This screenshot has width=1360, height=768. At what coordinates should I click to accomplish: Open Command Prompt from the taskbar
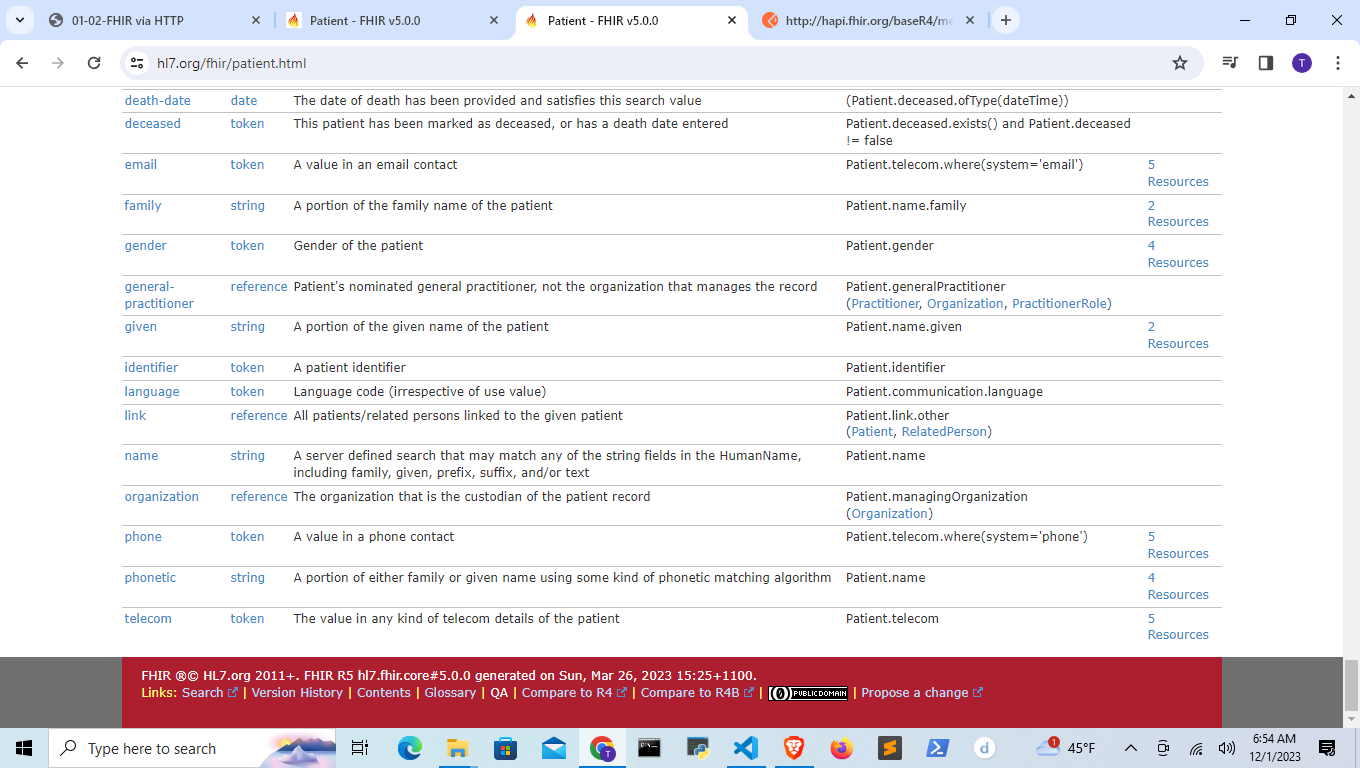[650, 748]
